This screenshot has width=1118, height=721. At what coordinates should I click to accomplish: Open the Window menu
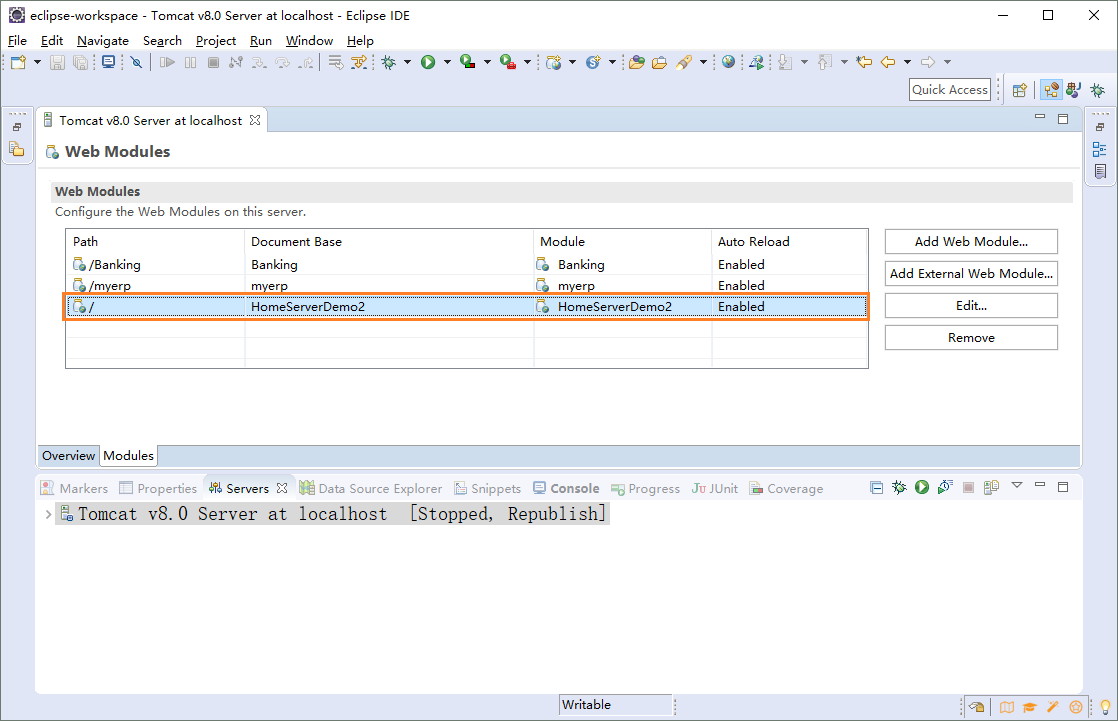309,41
